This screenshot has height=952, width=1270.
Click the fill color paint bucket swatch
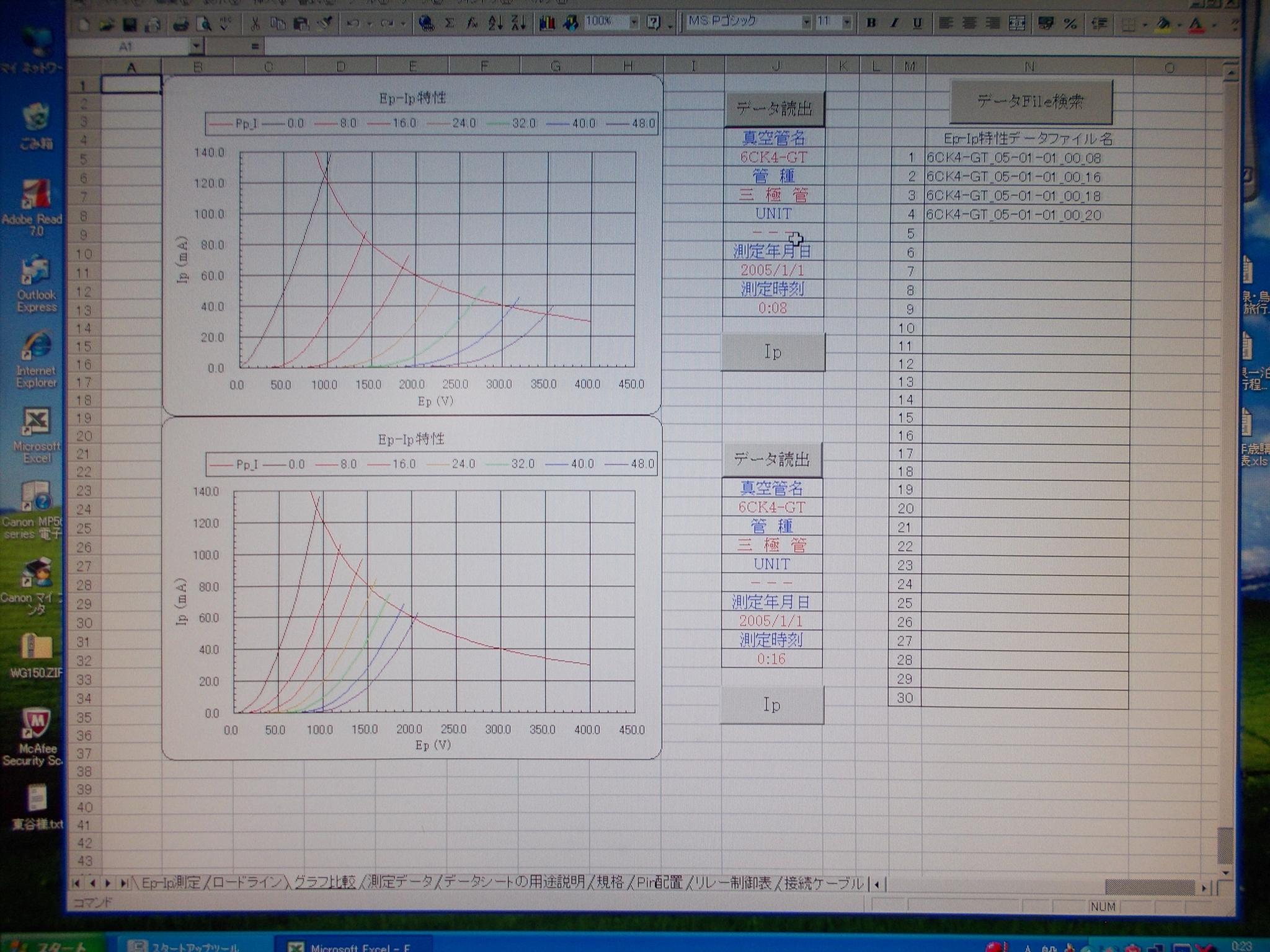(1163, 24)
